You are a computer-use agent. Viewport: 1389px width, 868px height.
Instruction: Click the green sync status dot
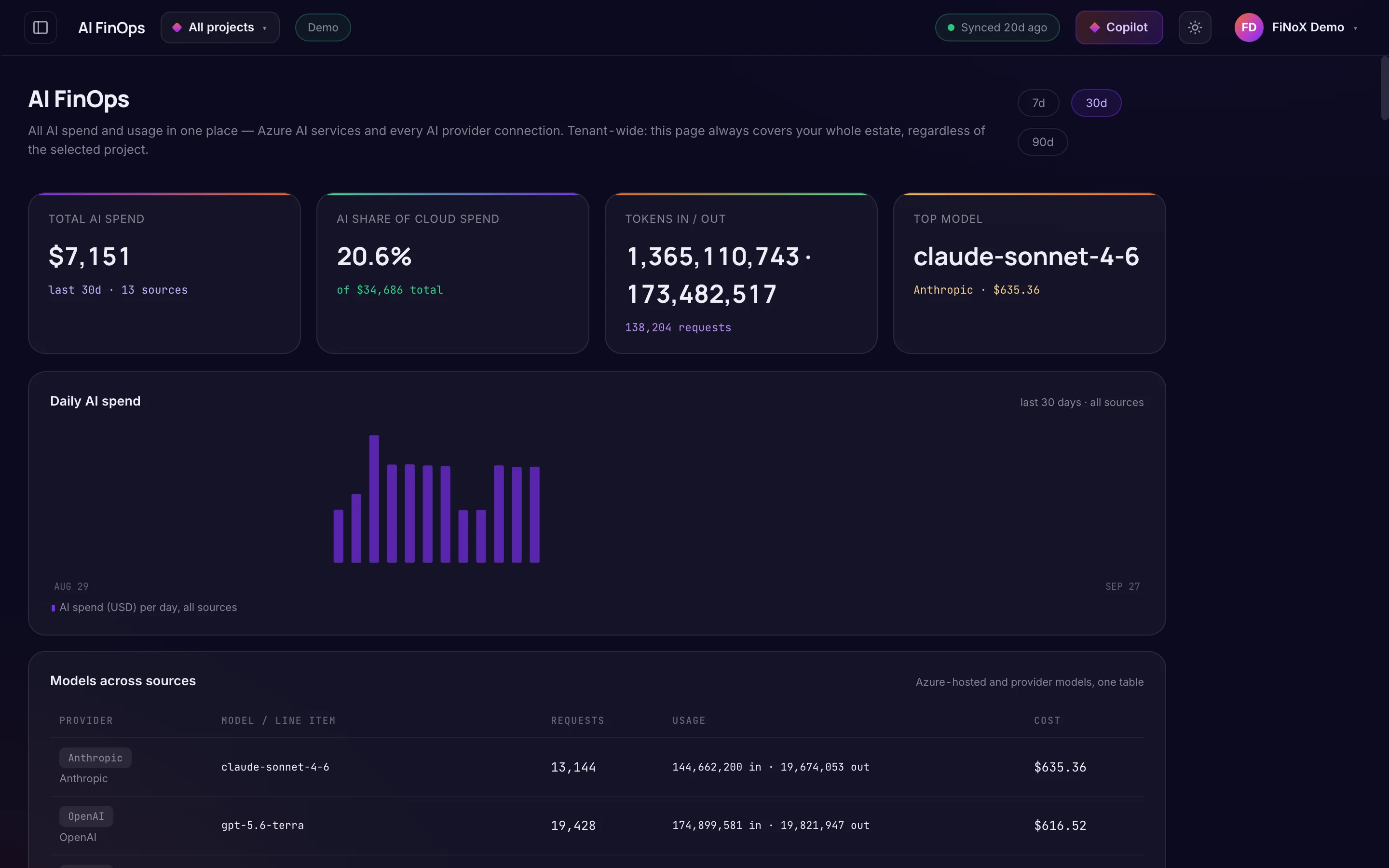[x=951, y=27]
